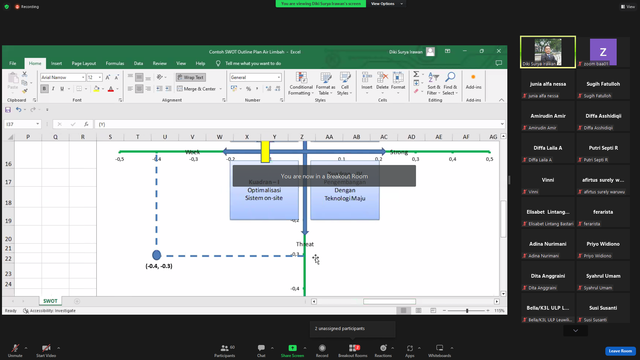Click the red Font Color swatch
Screen dimensions: 640x360
coord(111,89)
